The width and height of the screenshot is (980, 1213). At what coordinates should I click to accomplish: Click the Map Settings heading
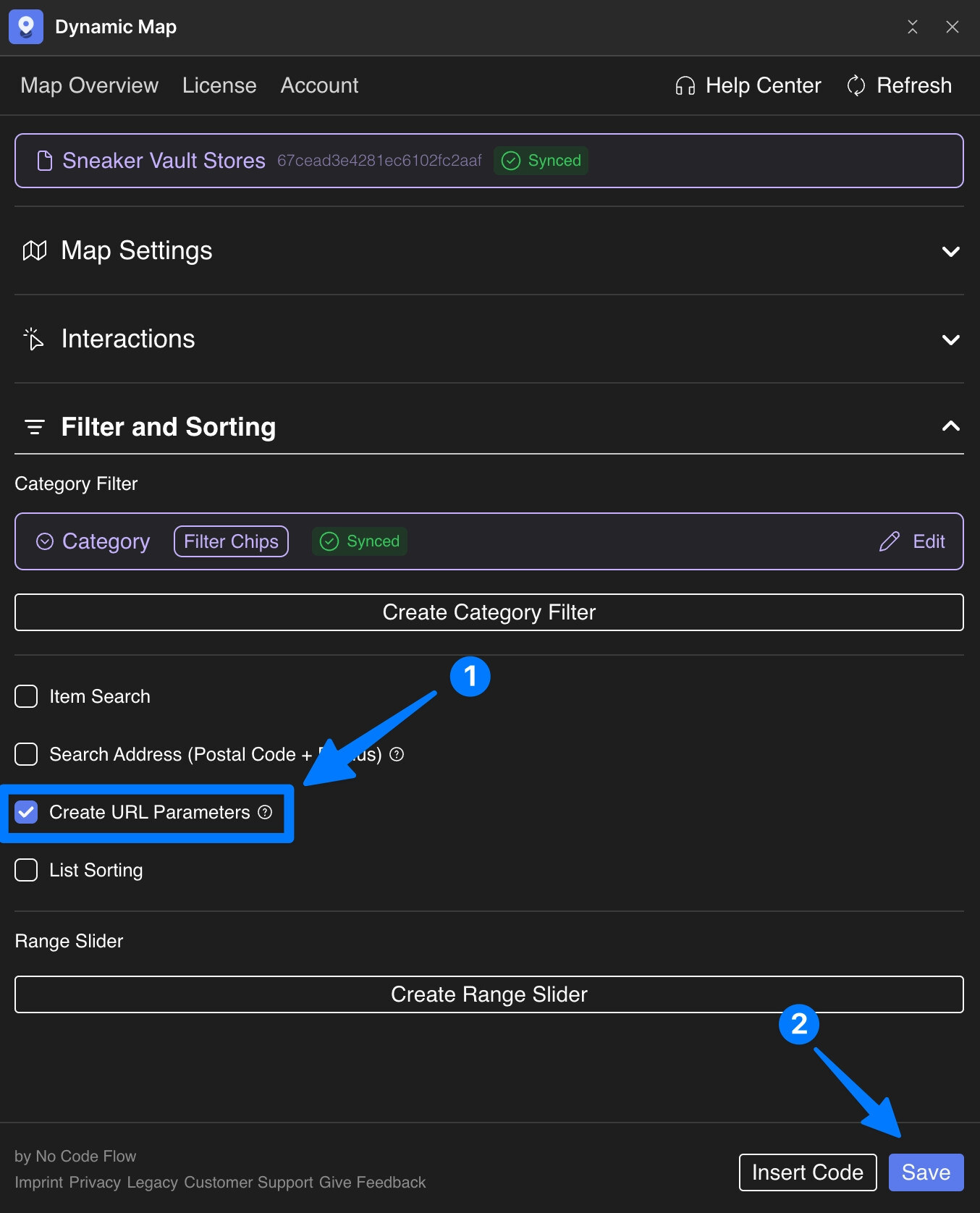(137, 250)
